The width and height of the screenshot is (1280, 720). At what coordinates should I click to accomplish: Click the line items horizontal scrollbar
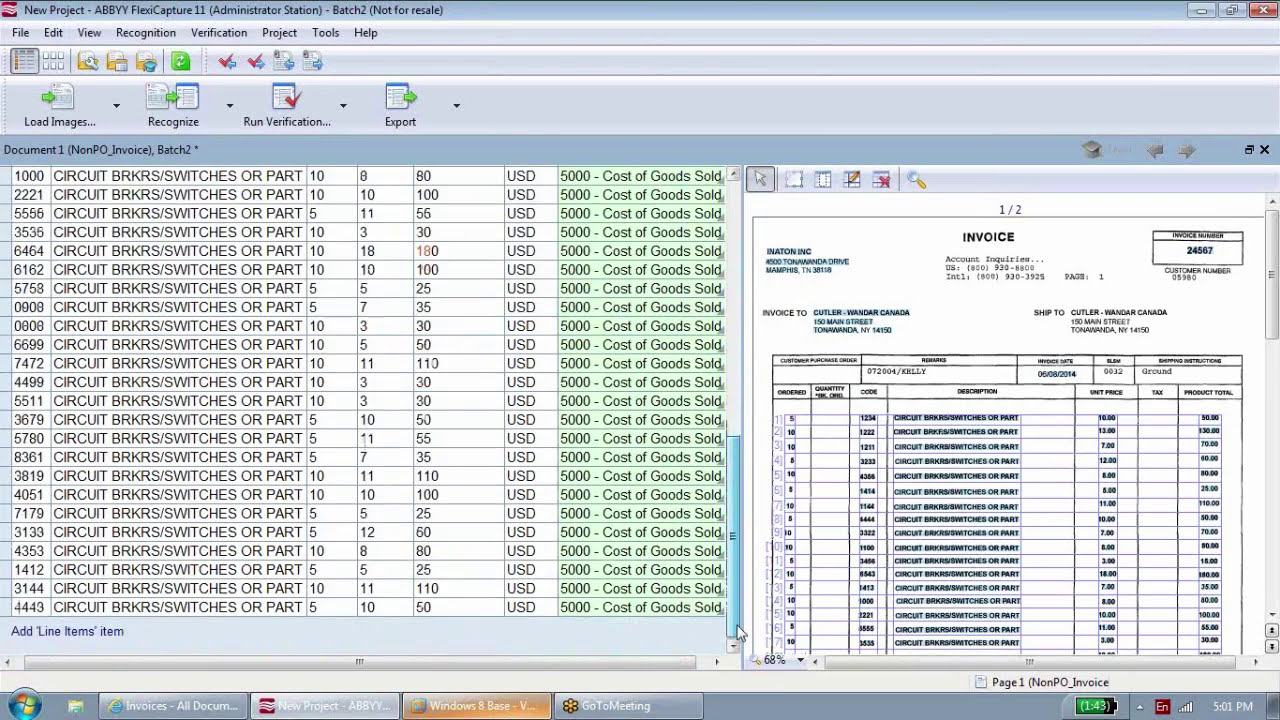coord(360,661)
